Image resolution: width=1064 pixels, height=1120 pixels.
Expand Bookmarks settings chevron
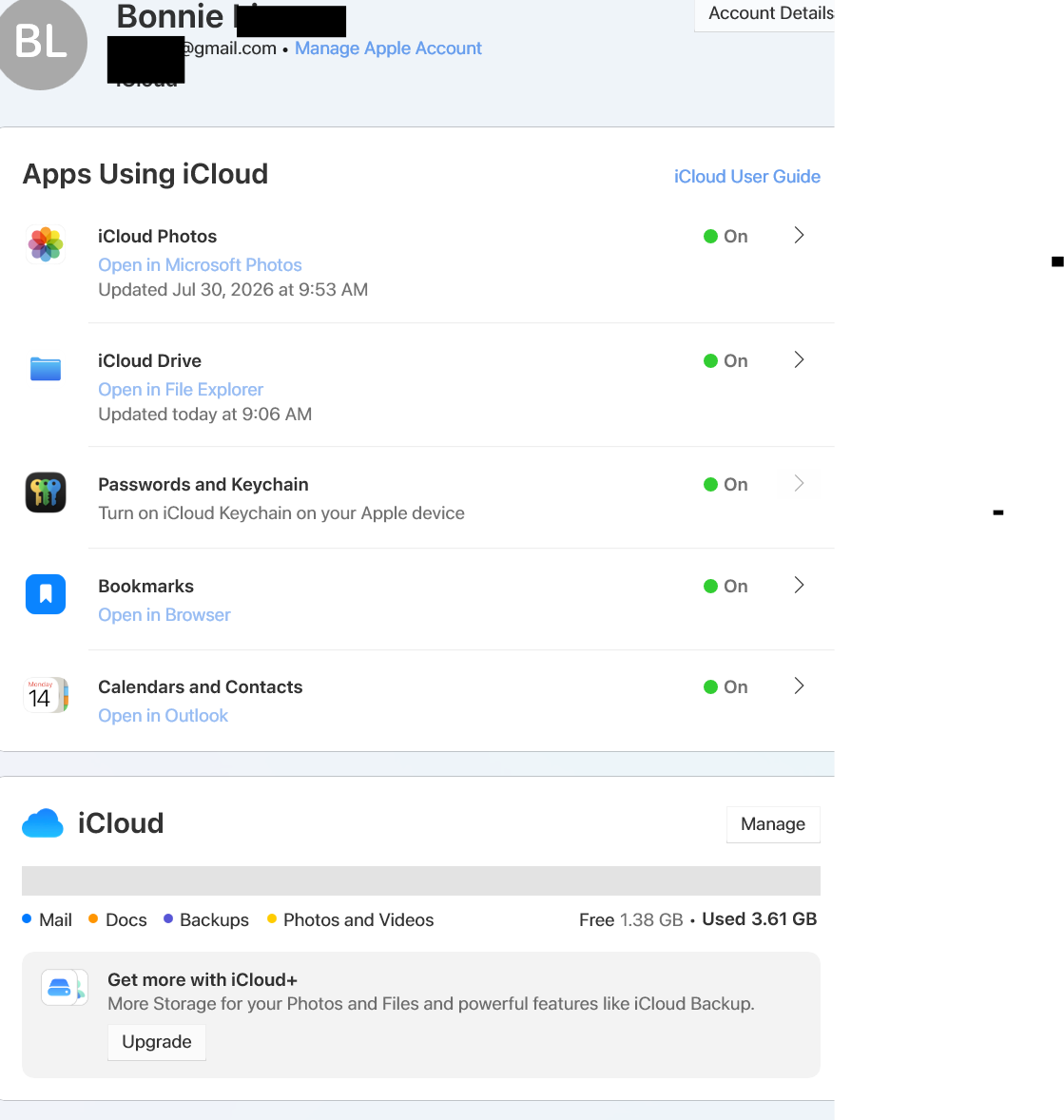pos(800,585)
